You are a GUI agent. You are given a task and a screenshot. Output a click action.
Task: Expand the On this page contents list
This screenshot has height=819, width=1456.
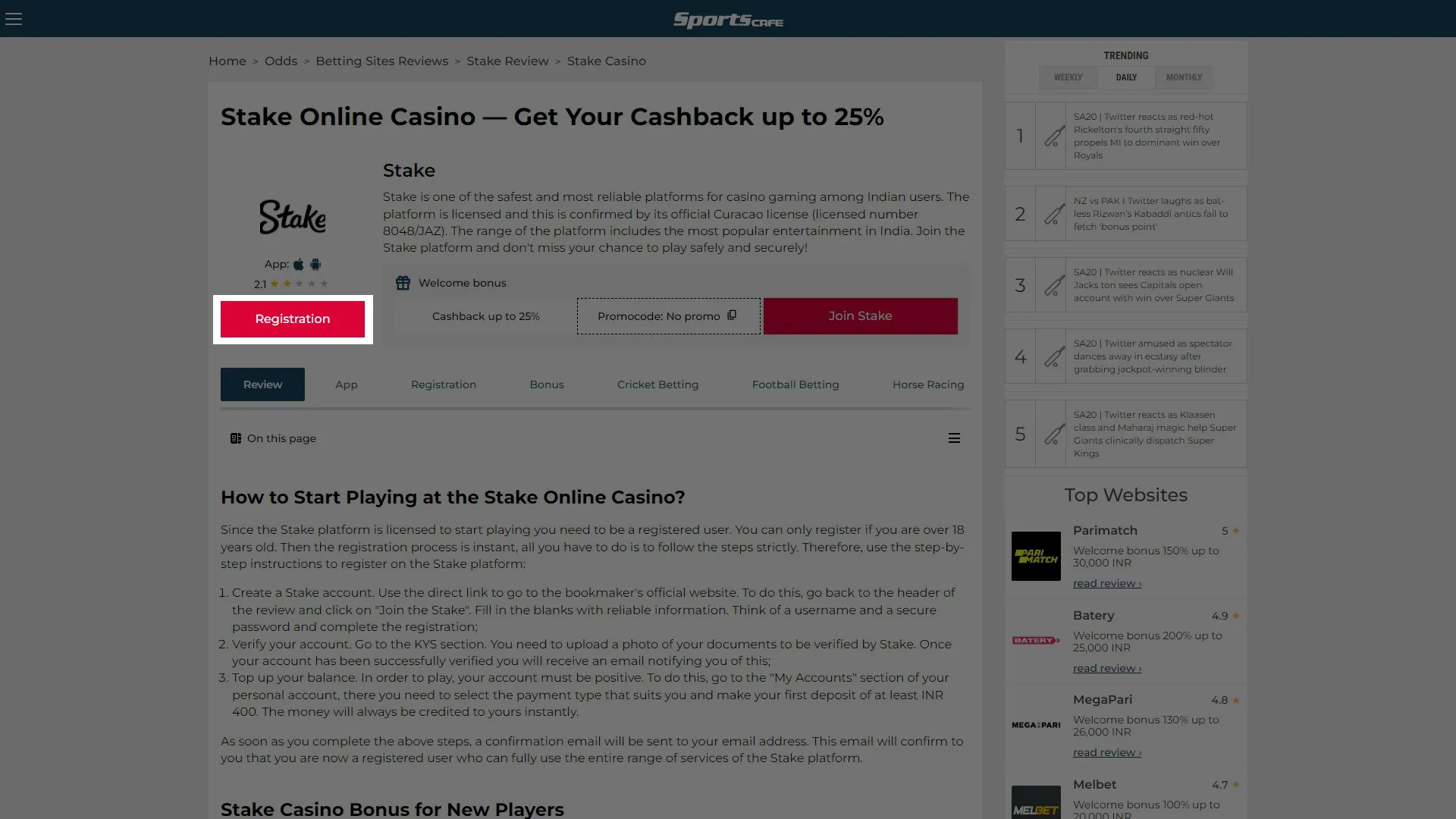coord(953,438)
